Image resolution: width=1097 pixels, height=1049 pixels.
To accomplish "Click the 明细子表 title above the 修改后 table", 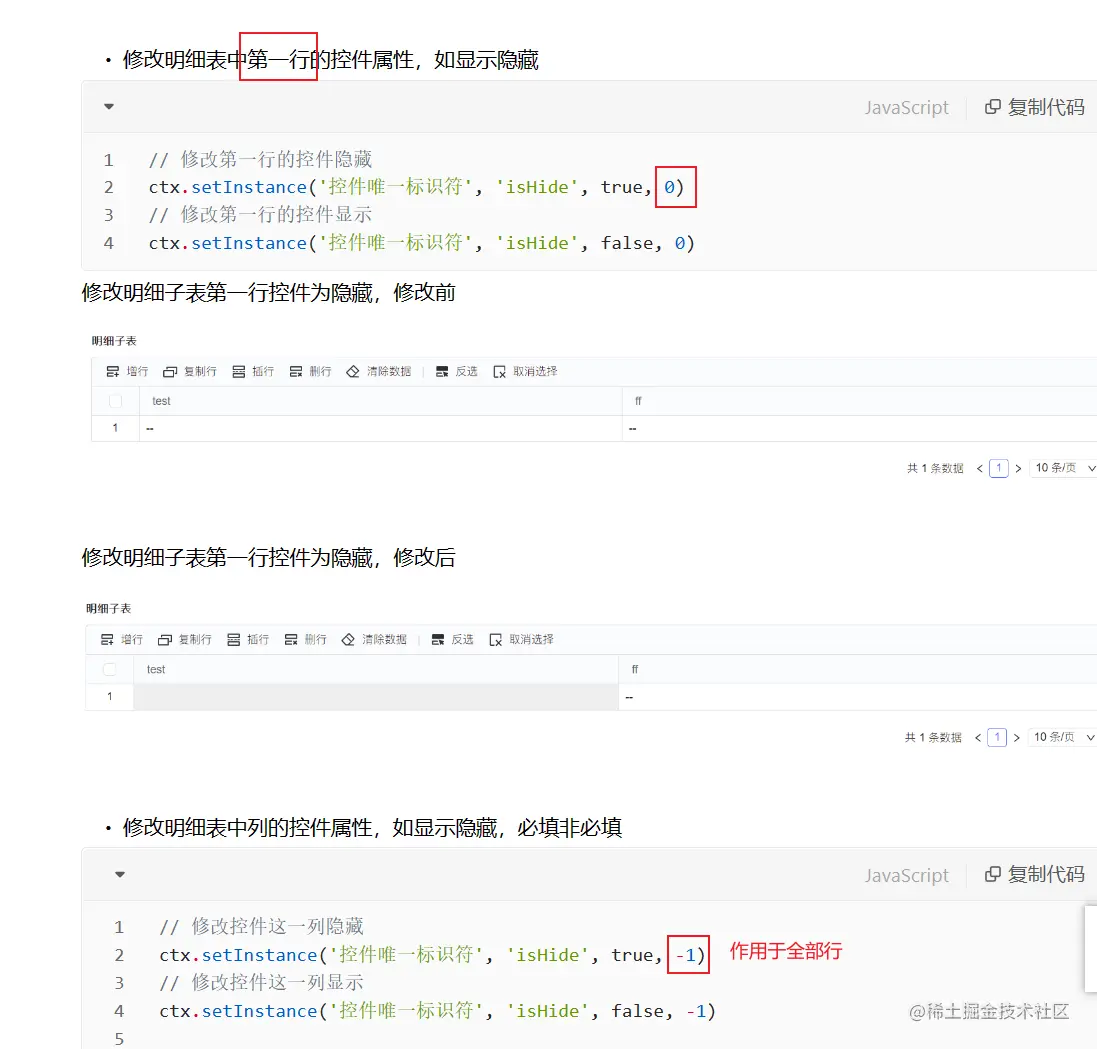I will pos(108,609).
